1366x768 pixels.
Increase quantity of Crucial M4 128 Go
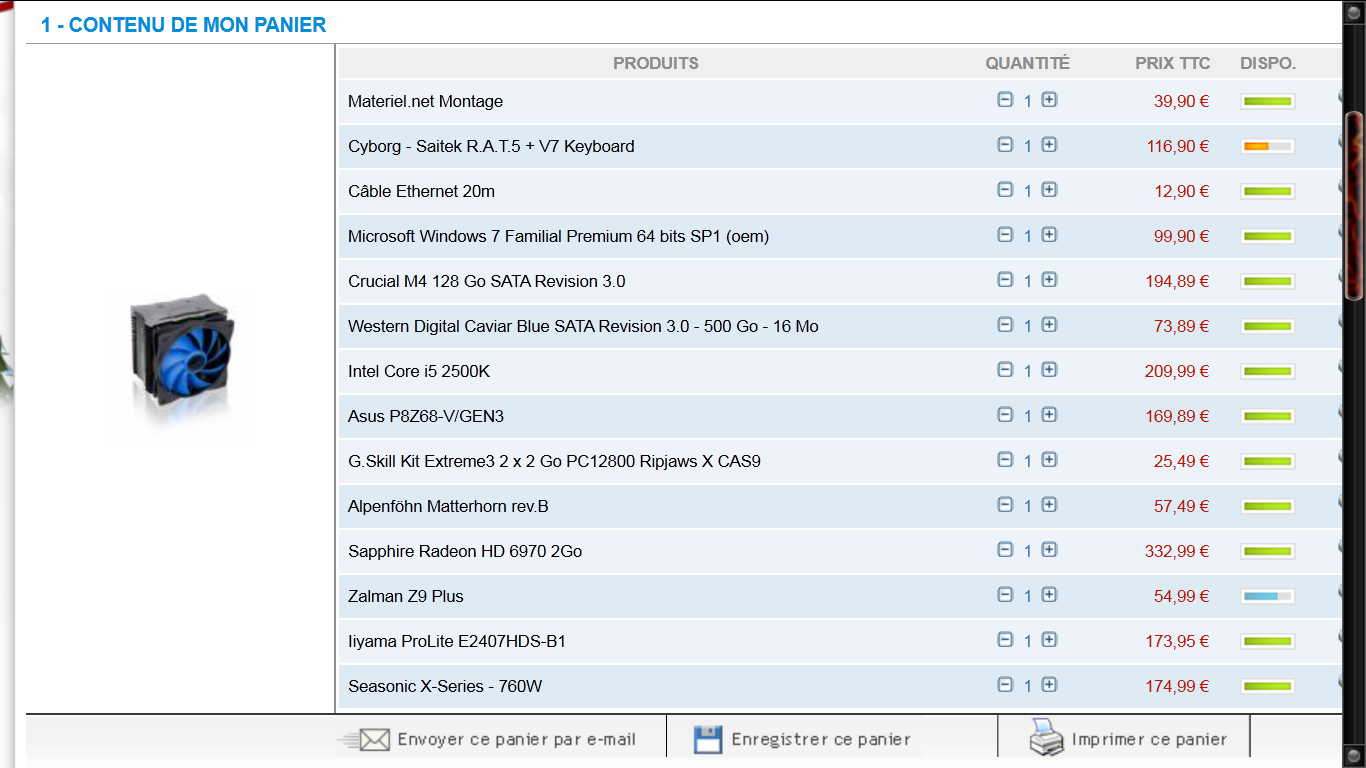coord(1049,280)
